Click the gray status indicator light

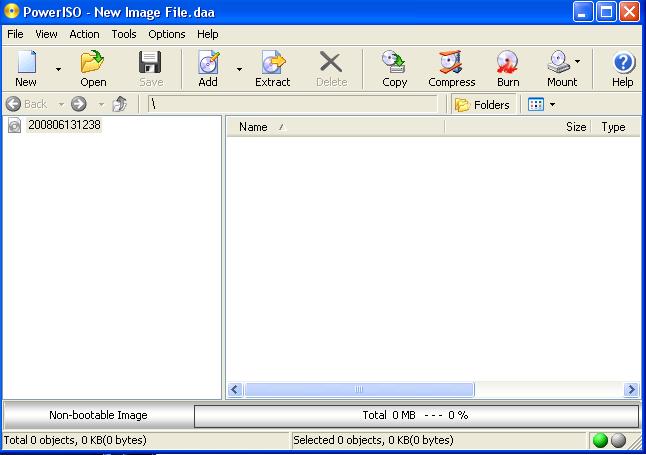point(618,440)
